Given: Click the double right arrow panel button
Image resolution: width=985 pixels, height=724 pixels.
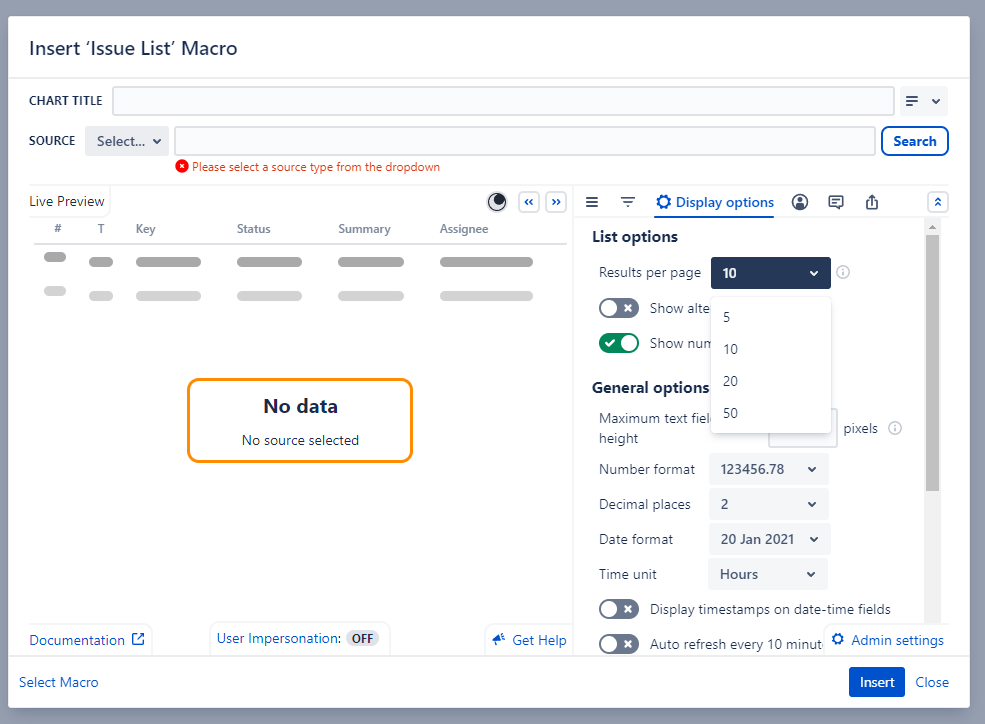Looking at the screenshot, I should click(x=556, y=202).
